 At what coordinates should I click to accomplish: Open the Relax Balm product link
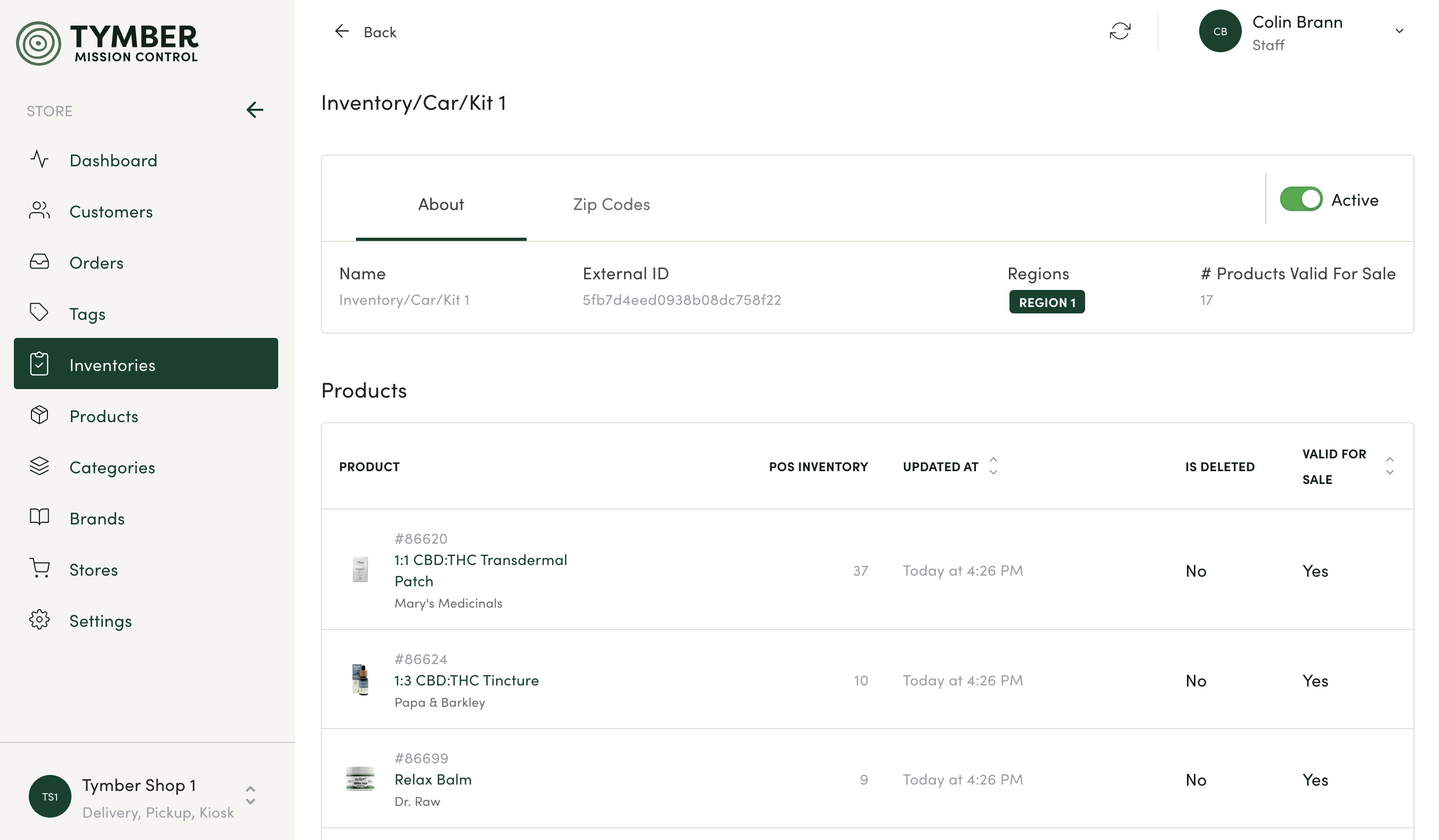point(433,779)
